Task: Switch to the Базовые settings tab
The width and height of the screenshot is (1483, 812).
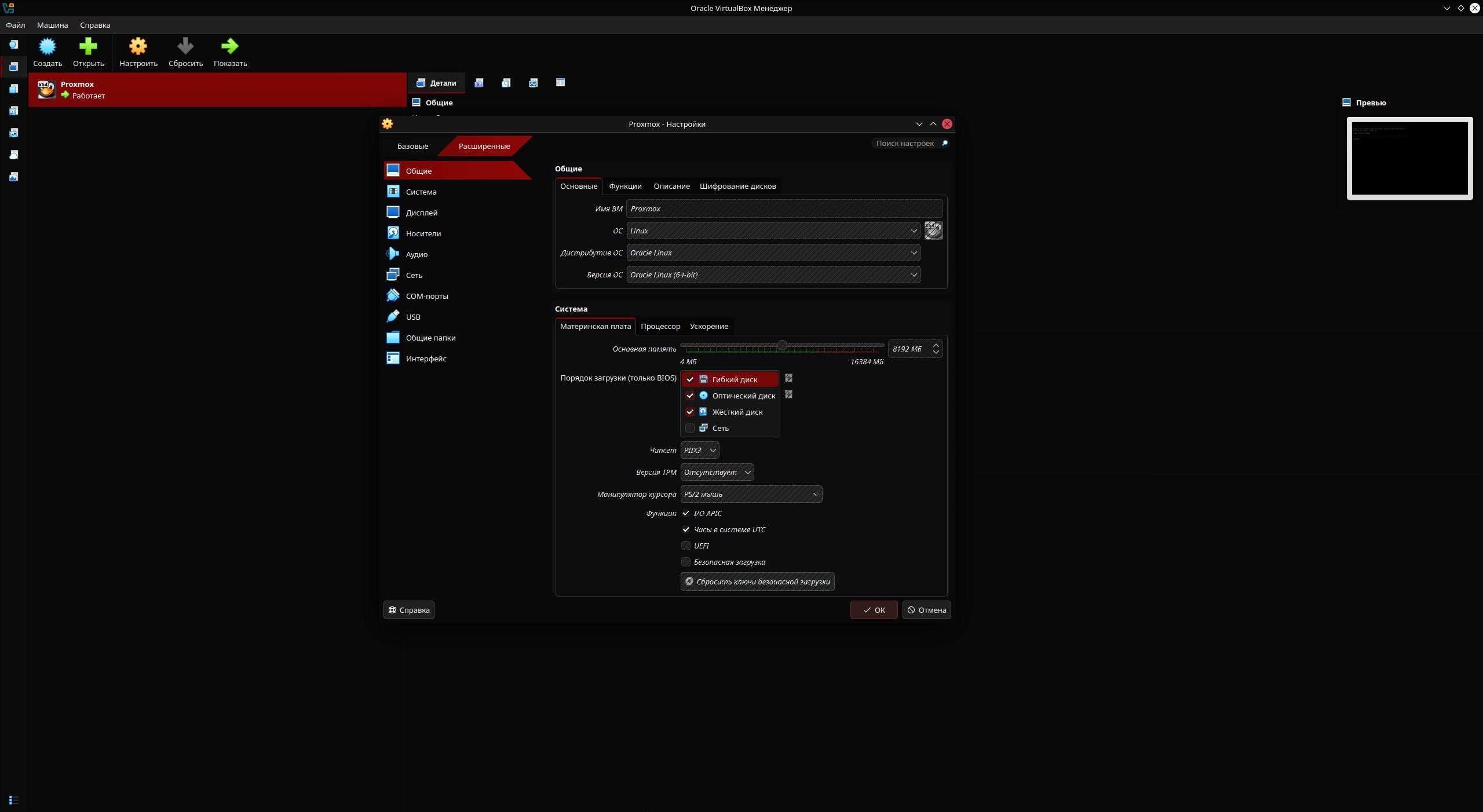Action: click(412, 146)
